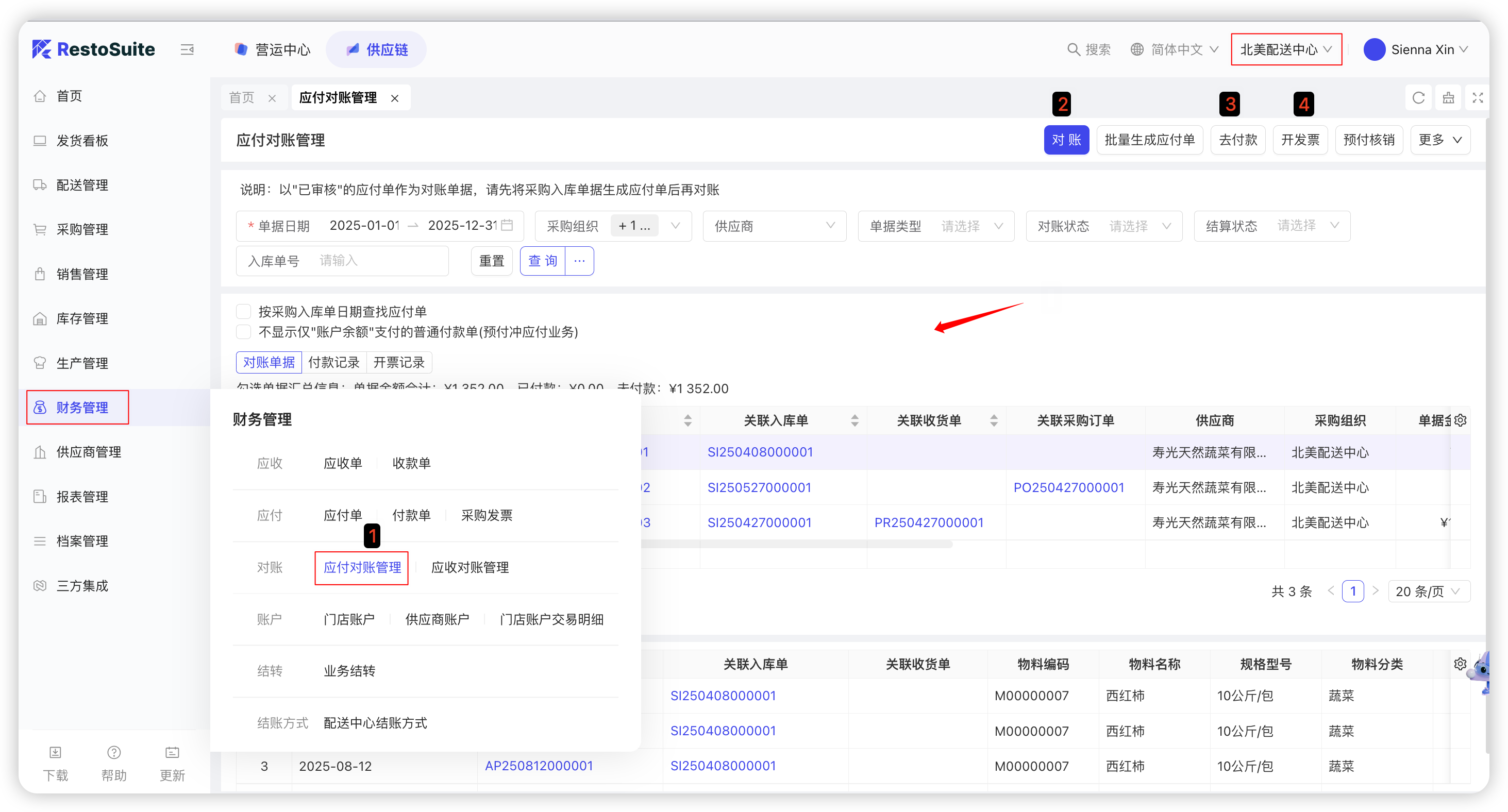Enable 按采购入库单日期查找应付单 checkbox

[244, 311]
